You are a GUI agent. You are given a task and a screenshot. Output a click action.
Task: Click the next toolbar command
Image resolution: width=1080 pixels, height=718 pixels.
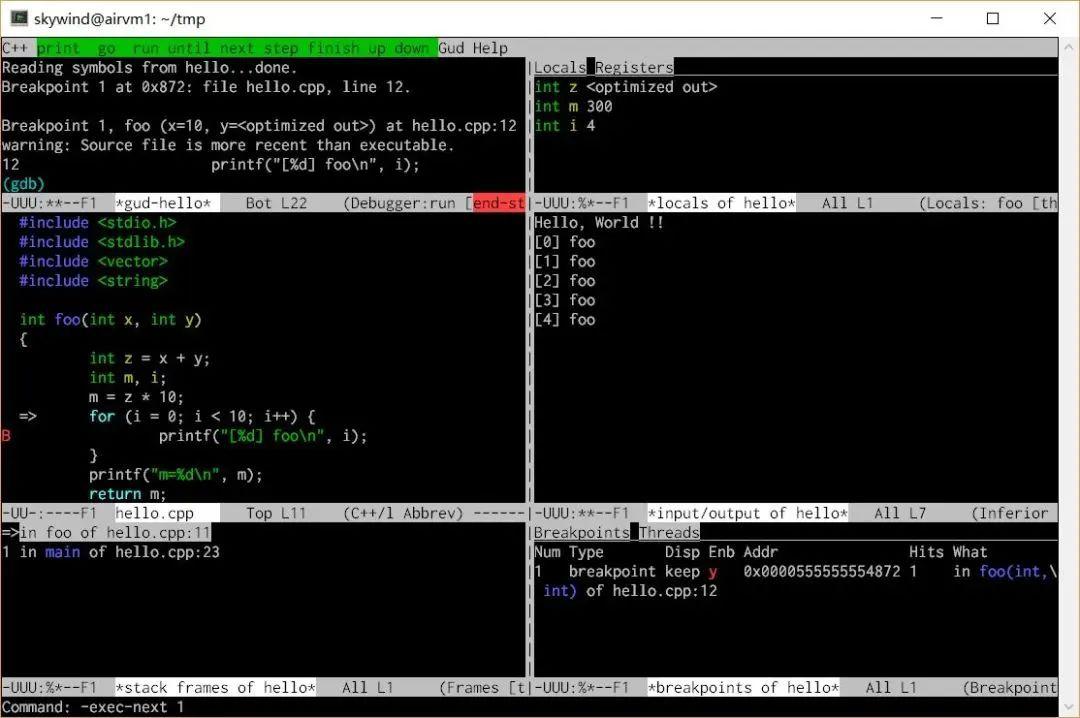pos(237,48)
